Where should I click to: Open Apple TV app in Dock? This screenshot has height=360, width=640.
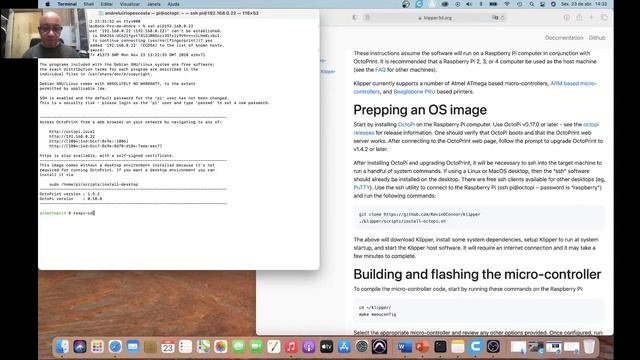coord(327,347)
